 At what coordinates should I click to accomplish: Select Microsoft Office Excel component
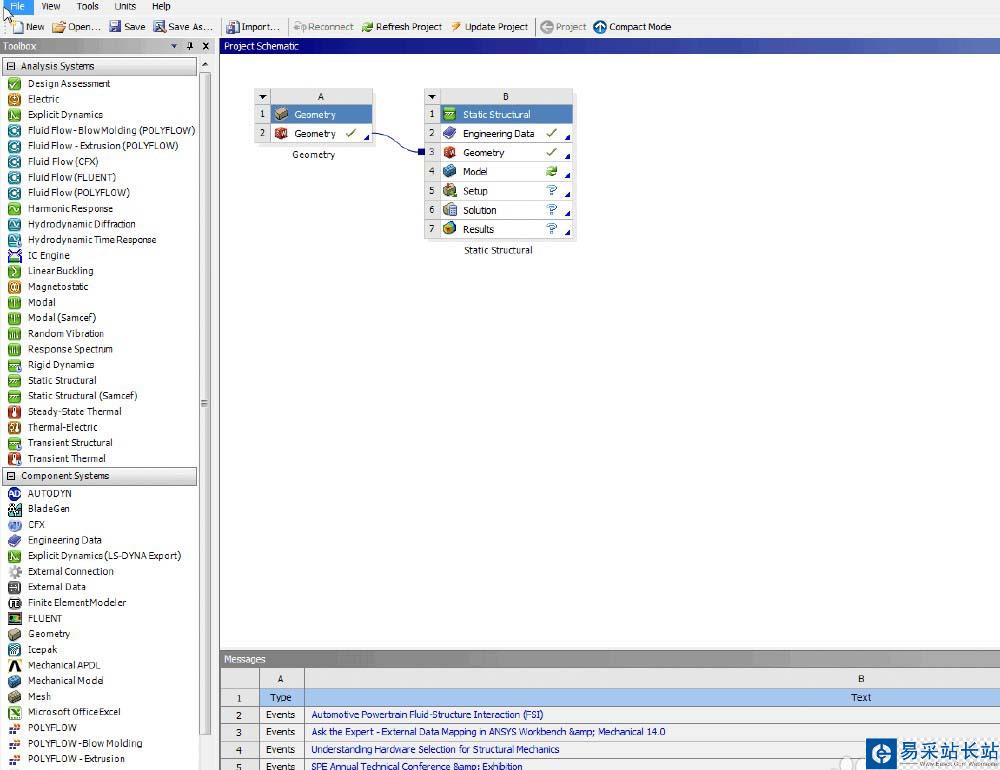click(x=64, y=712)
